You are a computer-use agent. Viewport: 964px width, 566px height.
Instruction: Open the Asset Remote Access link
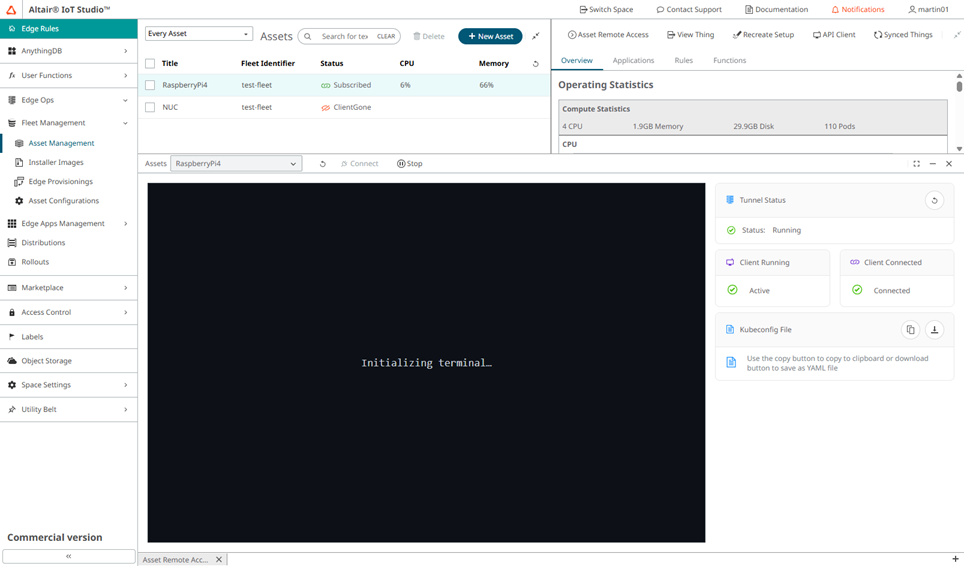(608, 35)
